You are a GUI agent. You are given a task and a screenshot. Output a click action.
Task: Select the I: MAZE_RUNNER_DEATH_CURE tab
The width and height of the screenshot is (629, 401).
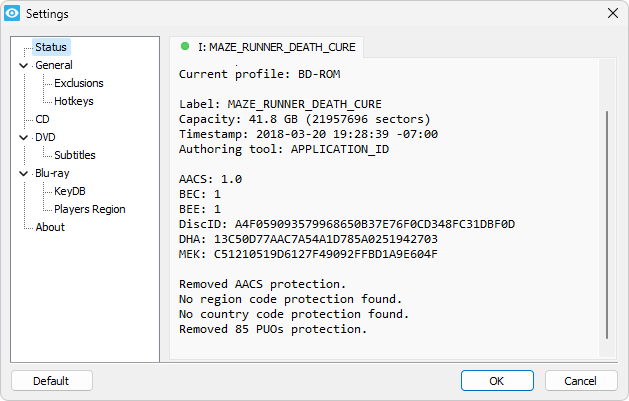[267, 47]
